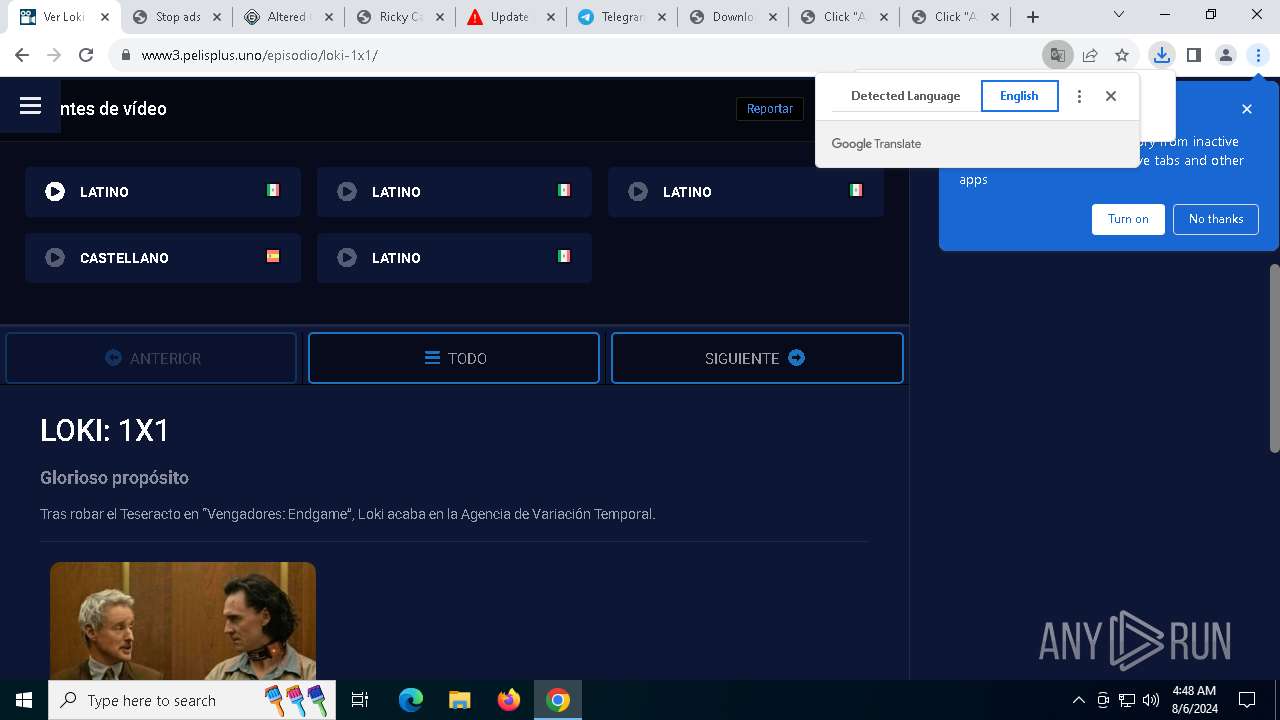This screenshot has height=720, width=1280.
Task: Open translate options three-dot menu
Action: click(x=1079, y=96)
